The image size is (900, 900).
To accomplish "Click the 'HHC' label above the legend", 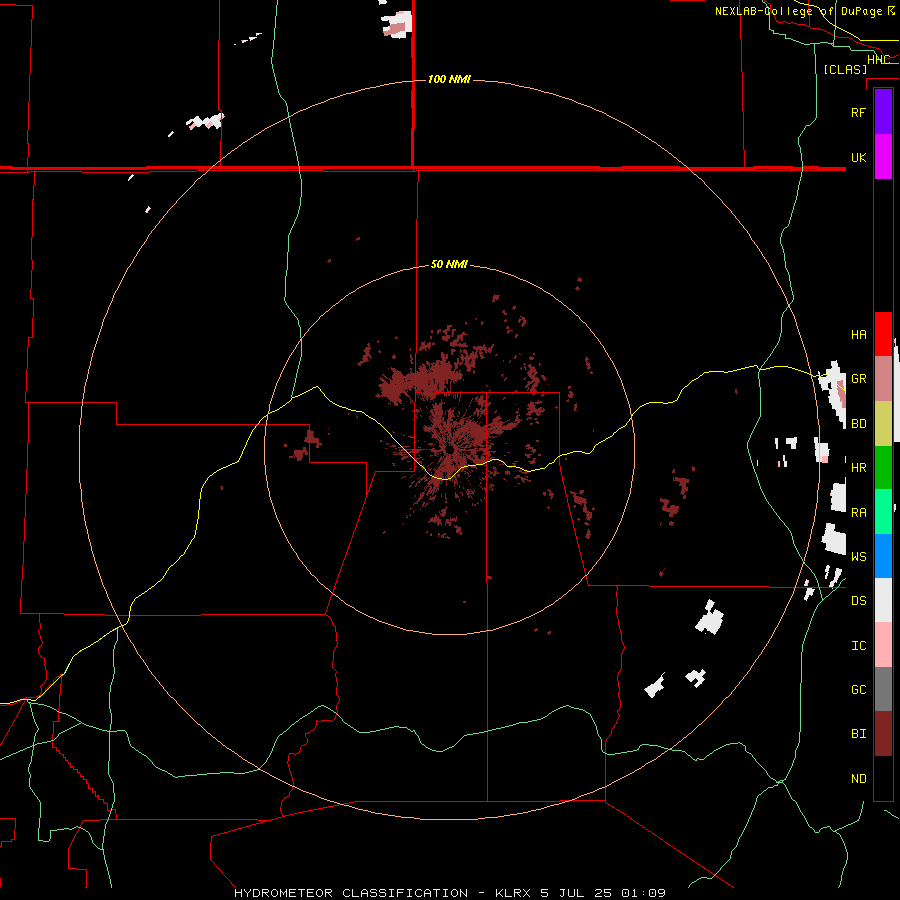I will [878, 60].
